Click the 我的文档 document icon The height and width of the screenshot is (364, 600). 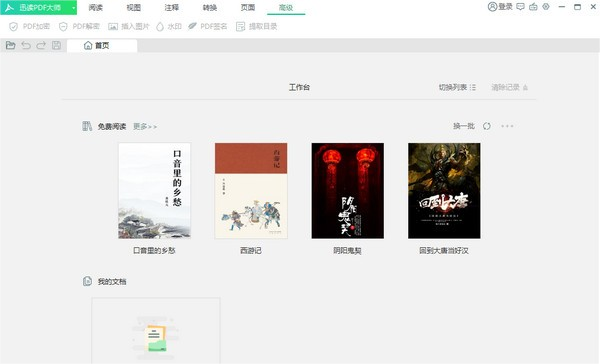pyautogui.click(x=87, y=281)
